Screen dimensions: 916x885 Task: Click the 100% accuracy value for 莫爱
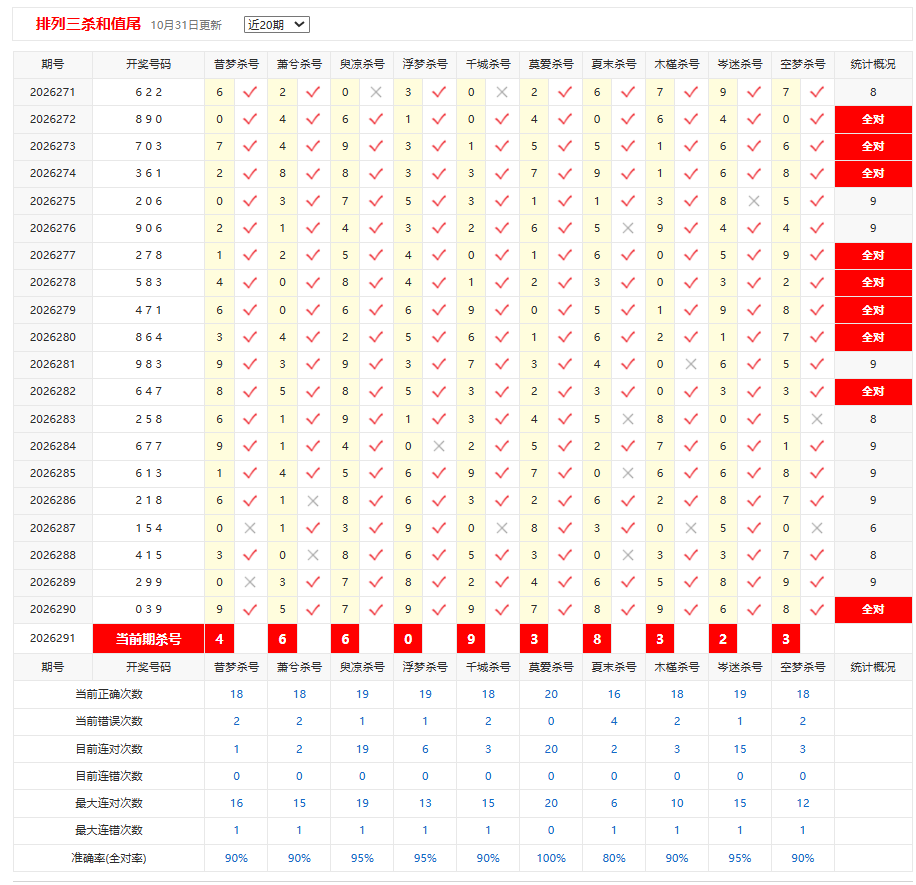tap(551, 858)
